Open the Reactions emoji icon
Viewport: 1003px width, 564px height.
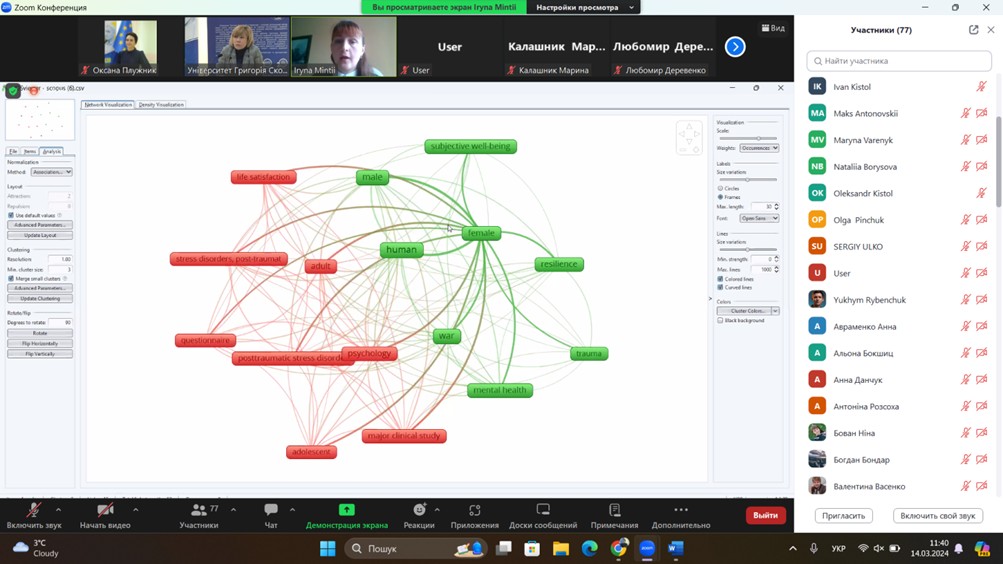(x=419, y=510)
